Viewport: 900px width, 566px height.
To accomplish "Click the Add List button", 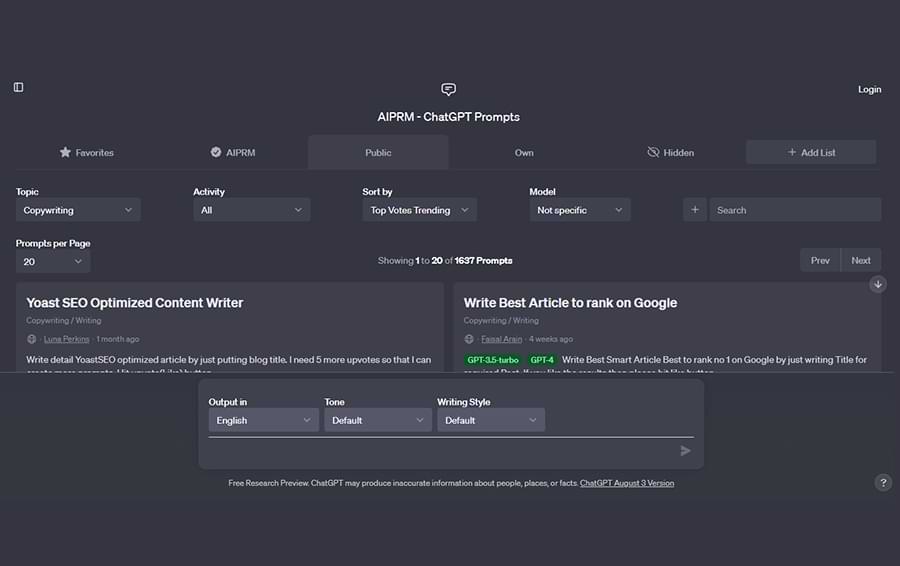I will tap(811, 152).
